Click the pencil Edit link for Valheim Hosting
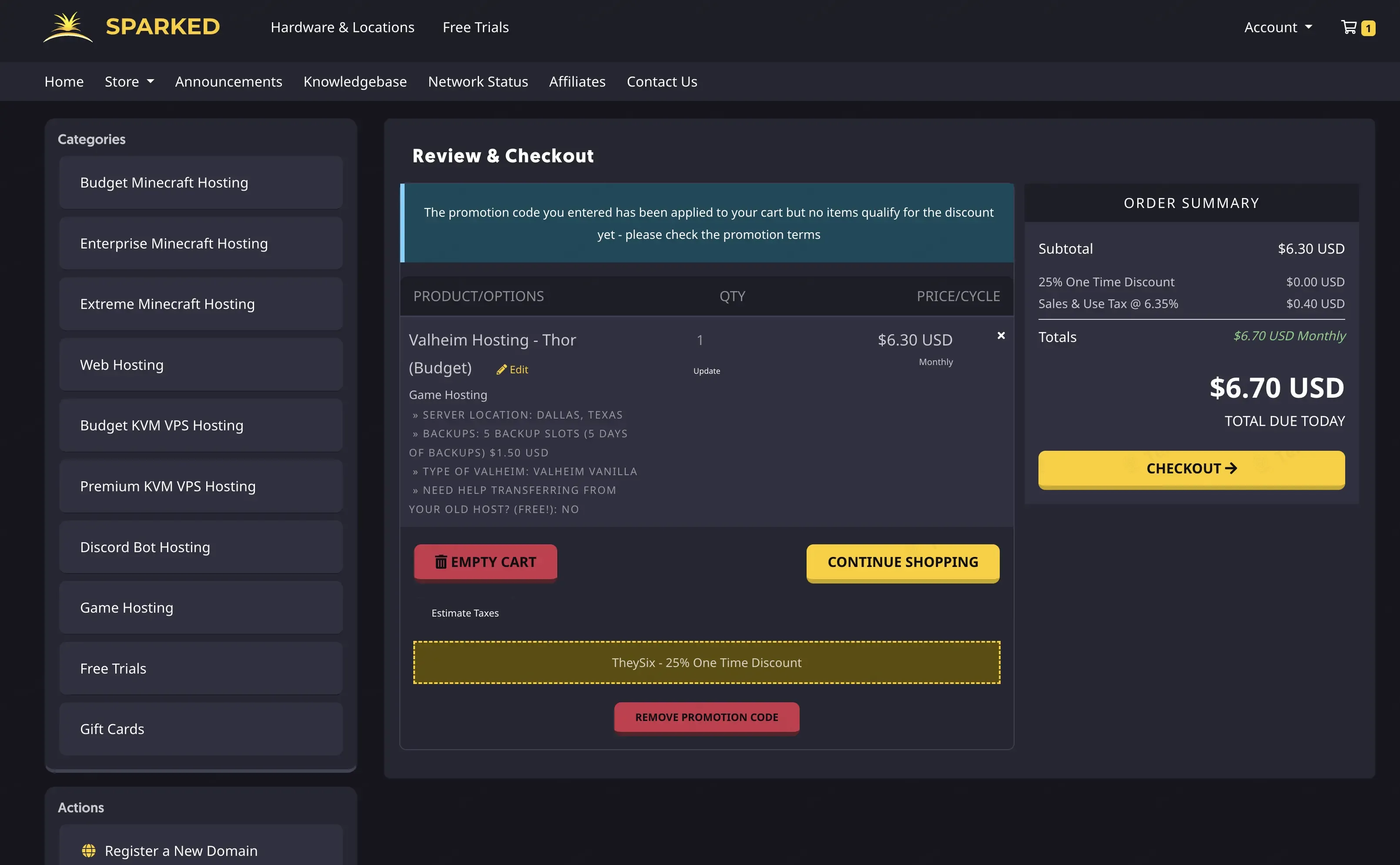Screen dimensions: 1400x865 pos(512,369)
